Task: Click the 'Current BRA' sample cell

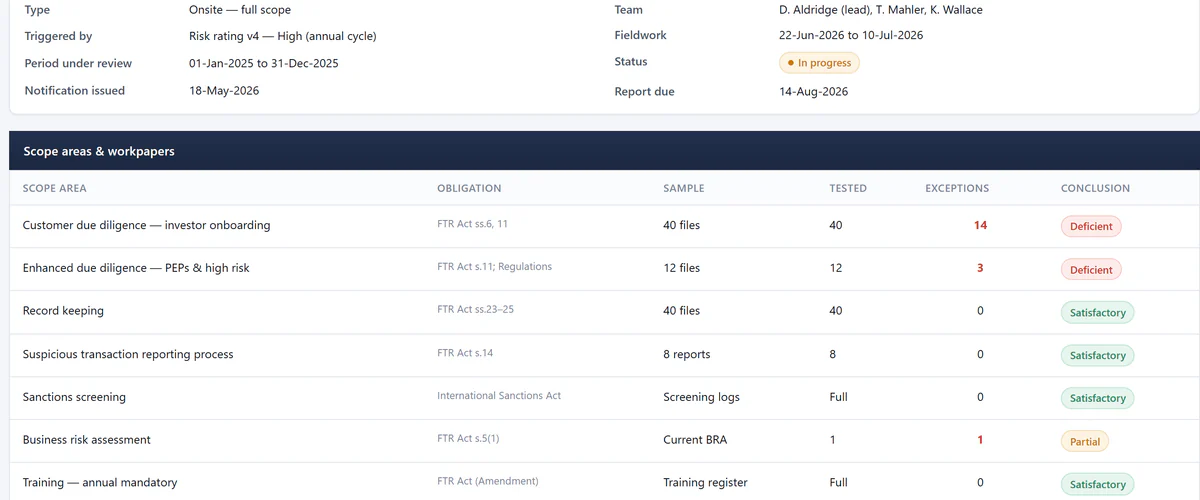Action: (696, 440)
